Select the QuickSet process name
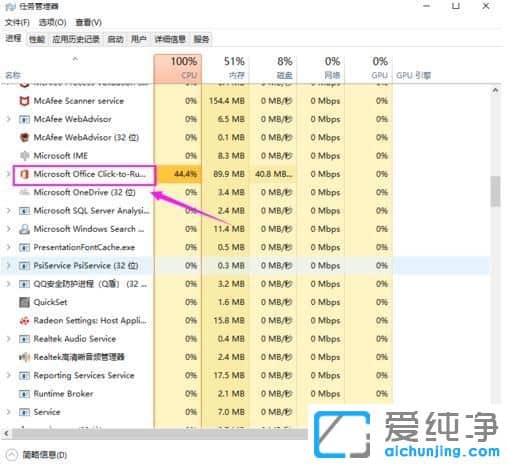Image resolution: width=508 pixels, height=464 pixels. (x=50, y=302)
